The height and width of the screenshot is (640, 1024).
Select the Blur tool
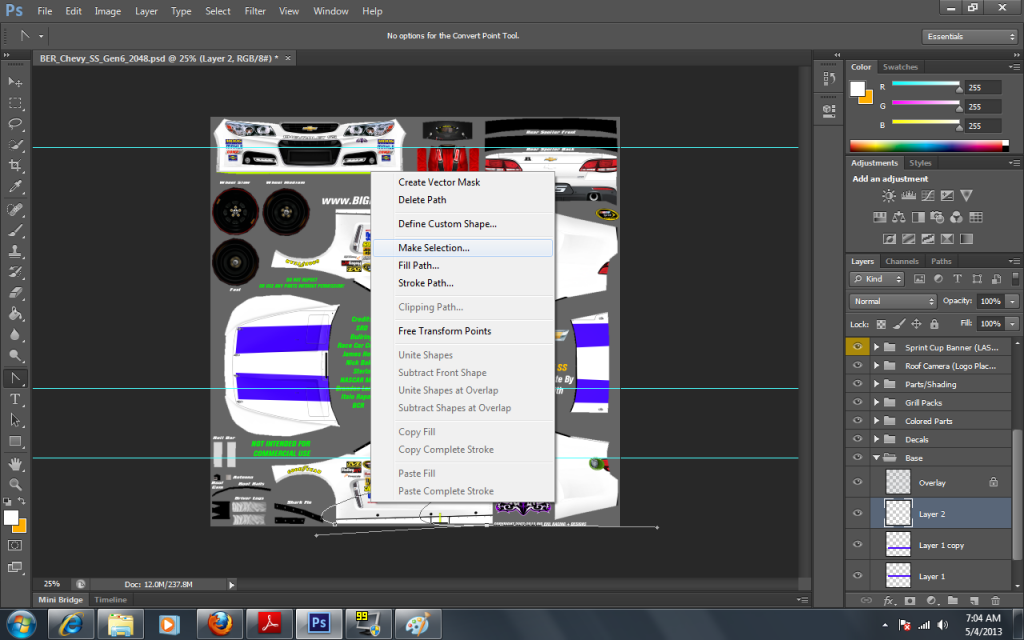15,335
